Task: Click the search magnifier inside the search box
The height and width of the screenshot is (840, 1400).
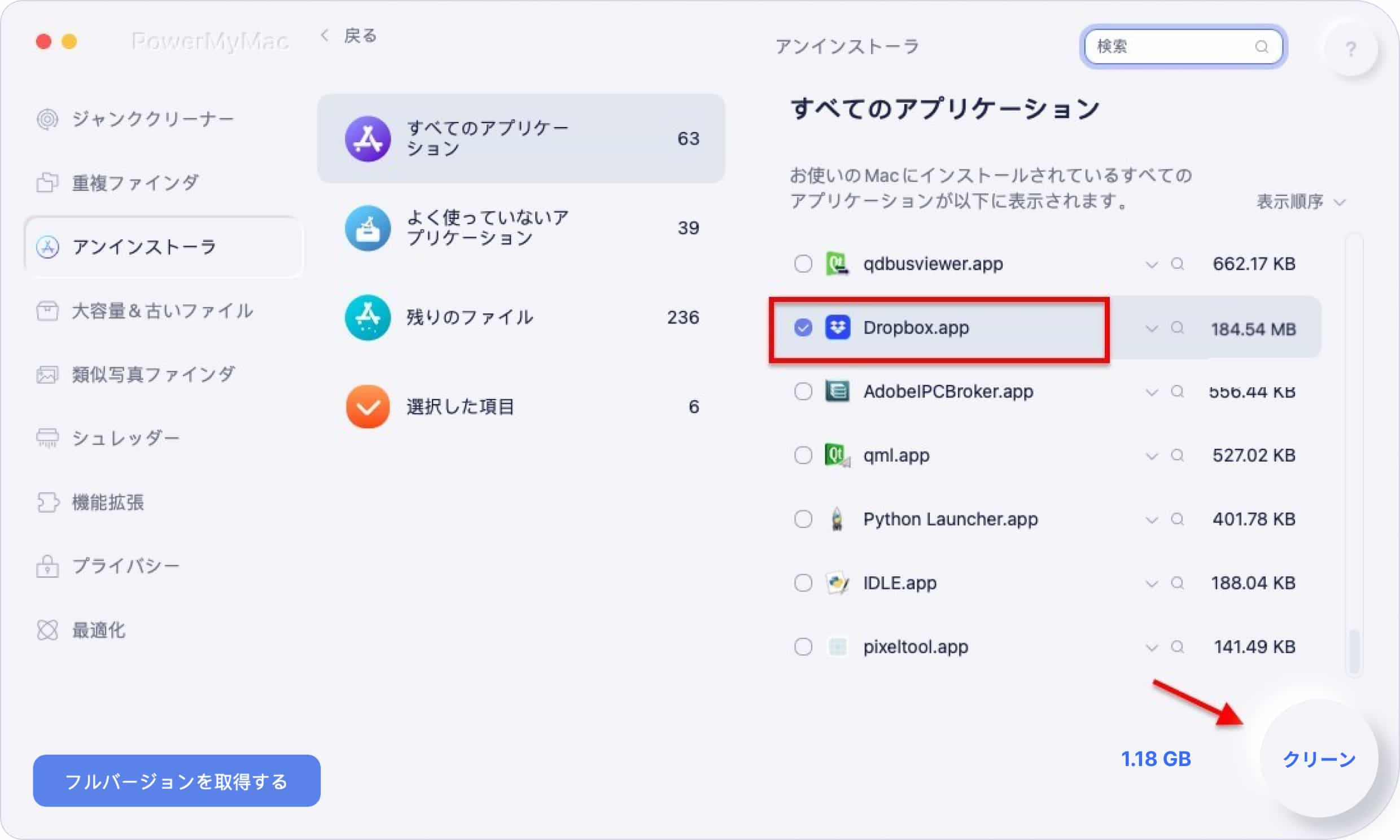Action: 1261,47
